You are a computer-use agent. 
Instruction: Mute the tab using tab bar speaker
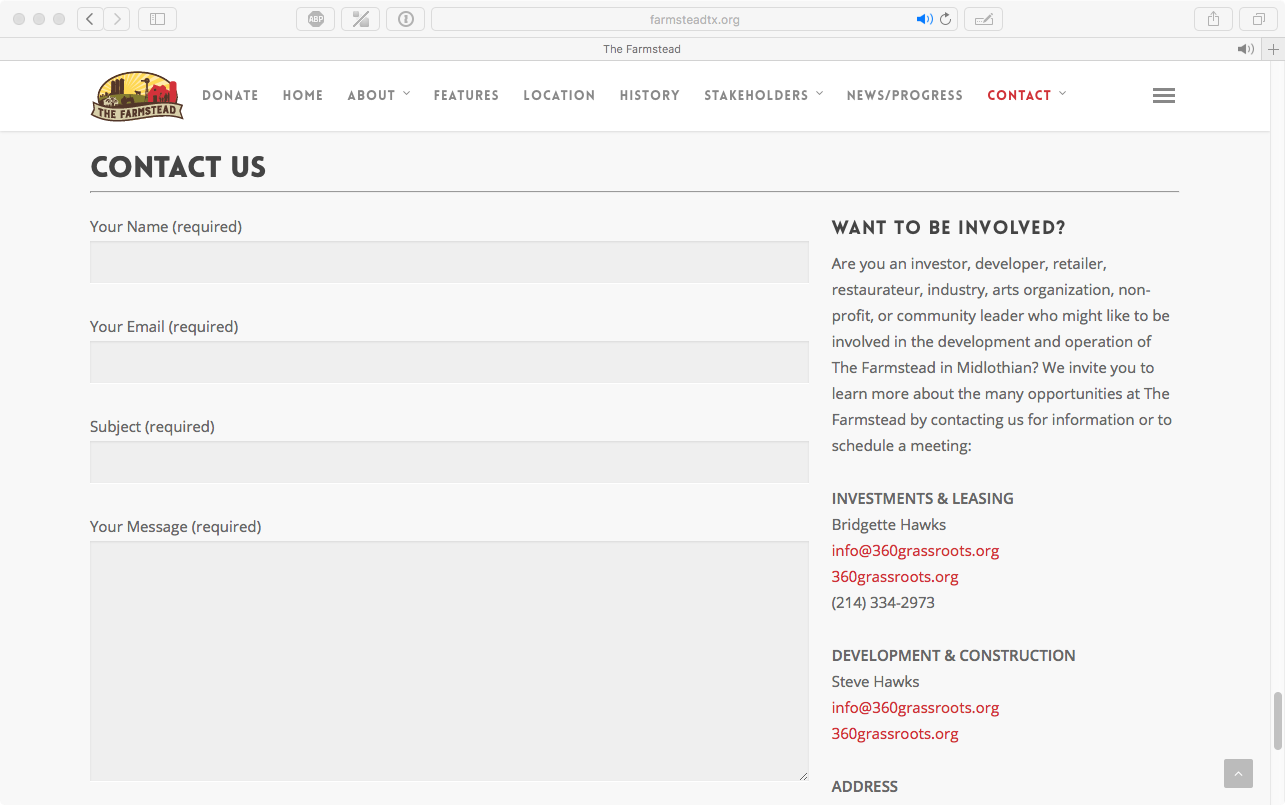coord(1245,49)
